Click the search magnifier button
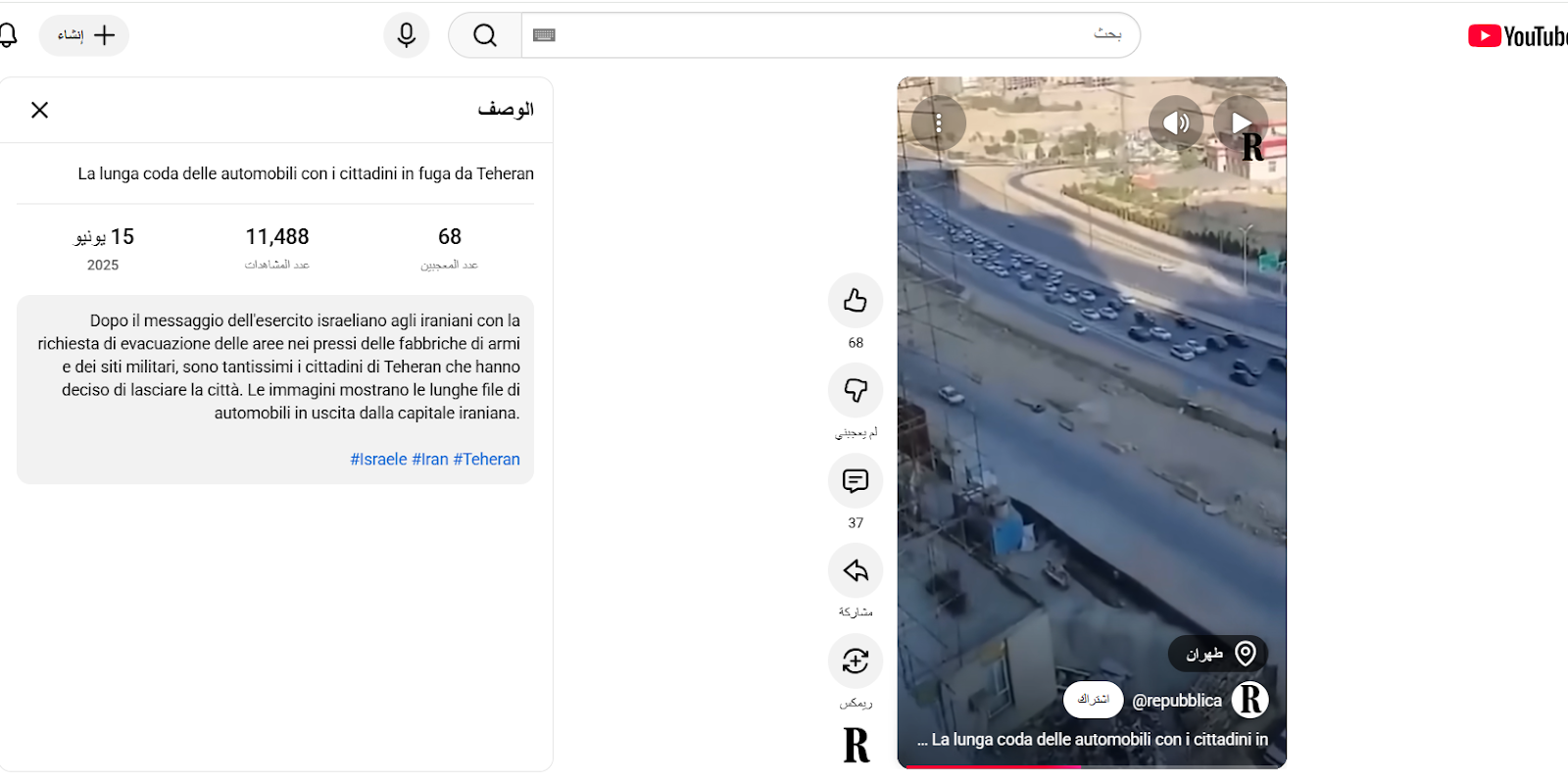This screenshot has height=783, width=1568. [x=485, y=35]
